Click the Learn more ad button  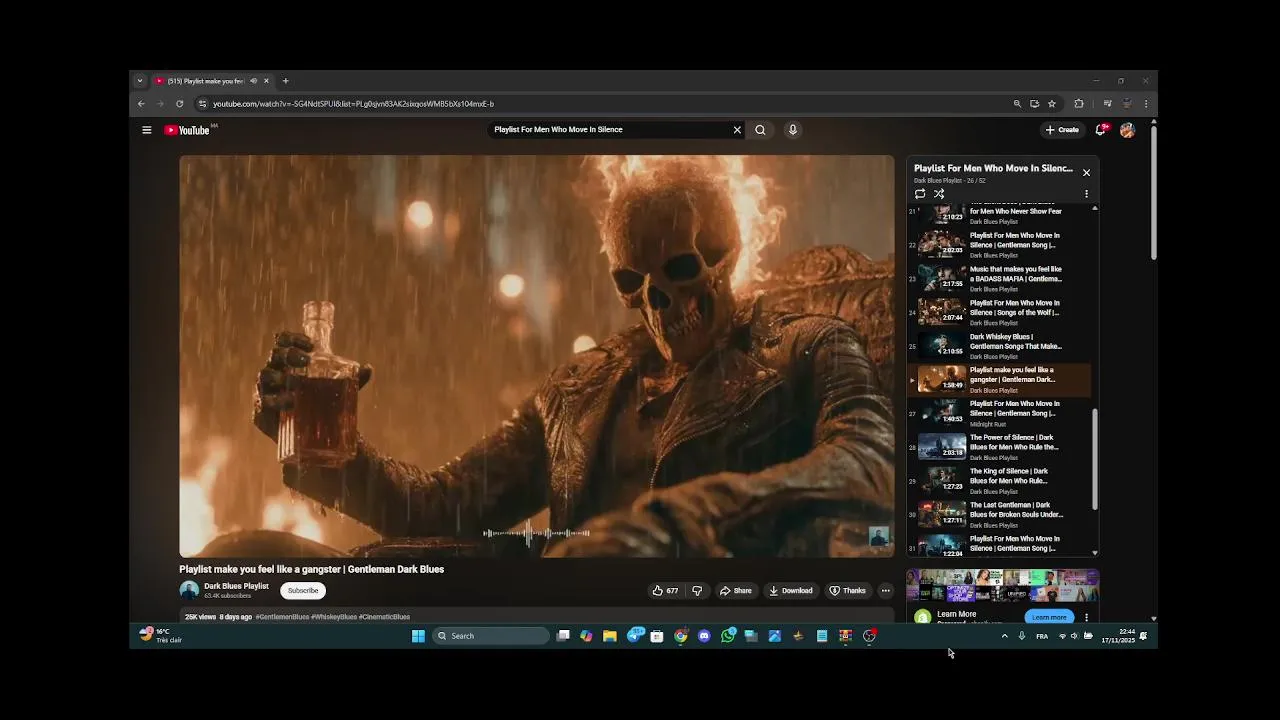[1049, 617]
